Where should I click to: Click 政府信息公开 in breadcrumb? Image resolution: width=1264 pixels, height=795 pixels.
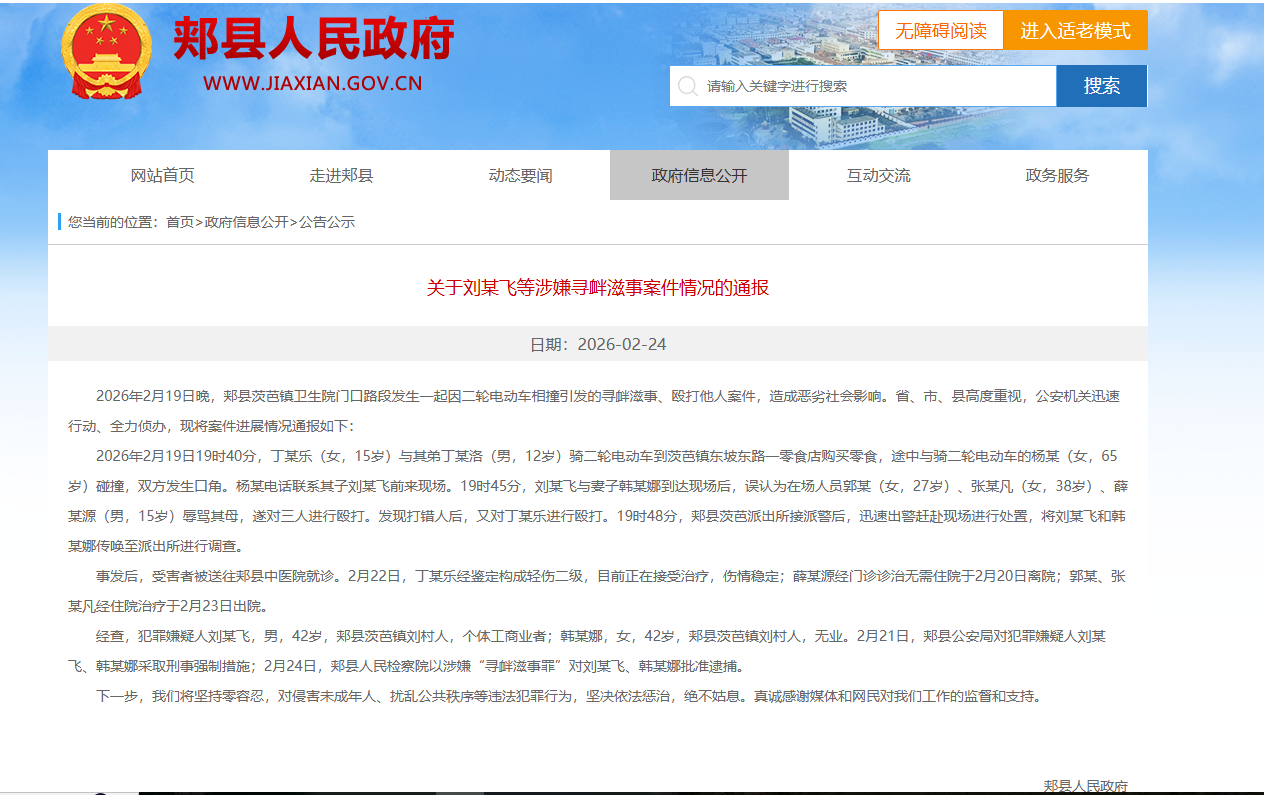click(246, 222)
